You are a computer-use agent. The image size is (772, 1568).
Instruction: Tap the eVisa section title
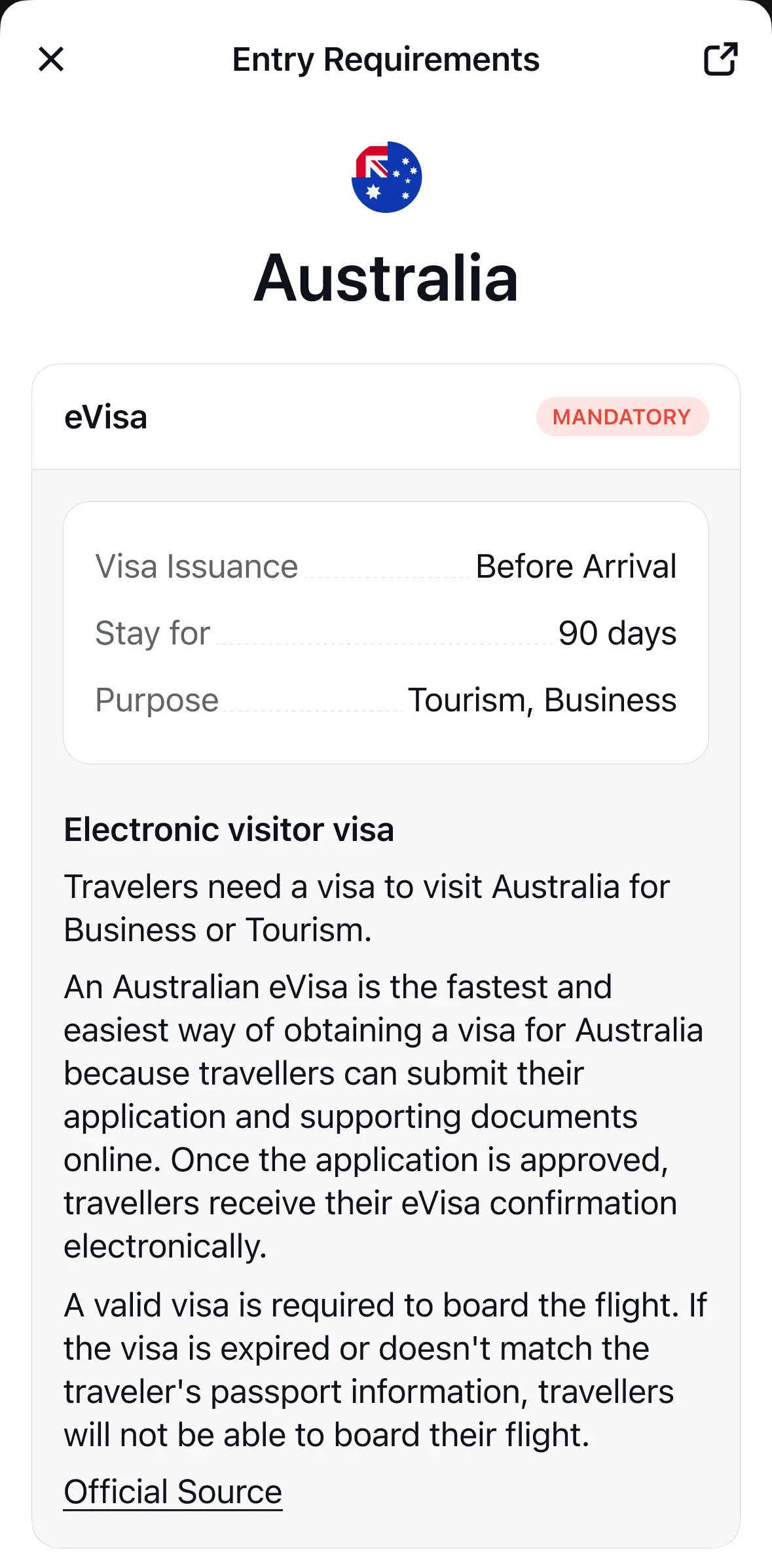click(105, 417)
